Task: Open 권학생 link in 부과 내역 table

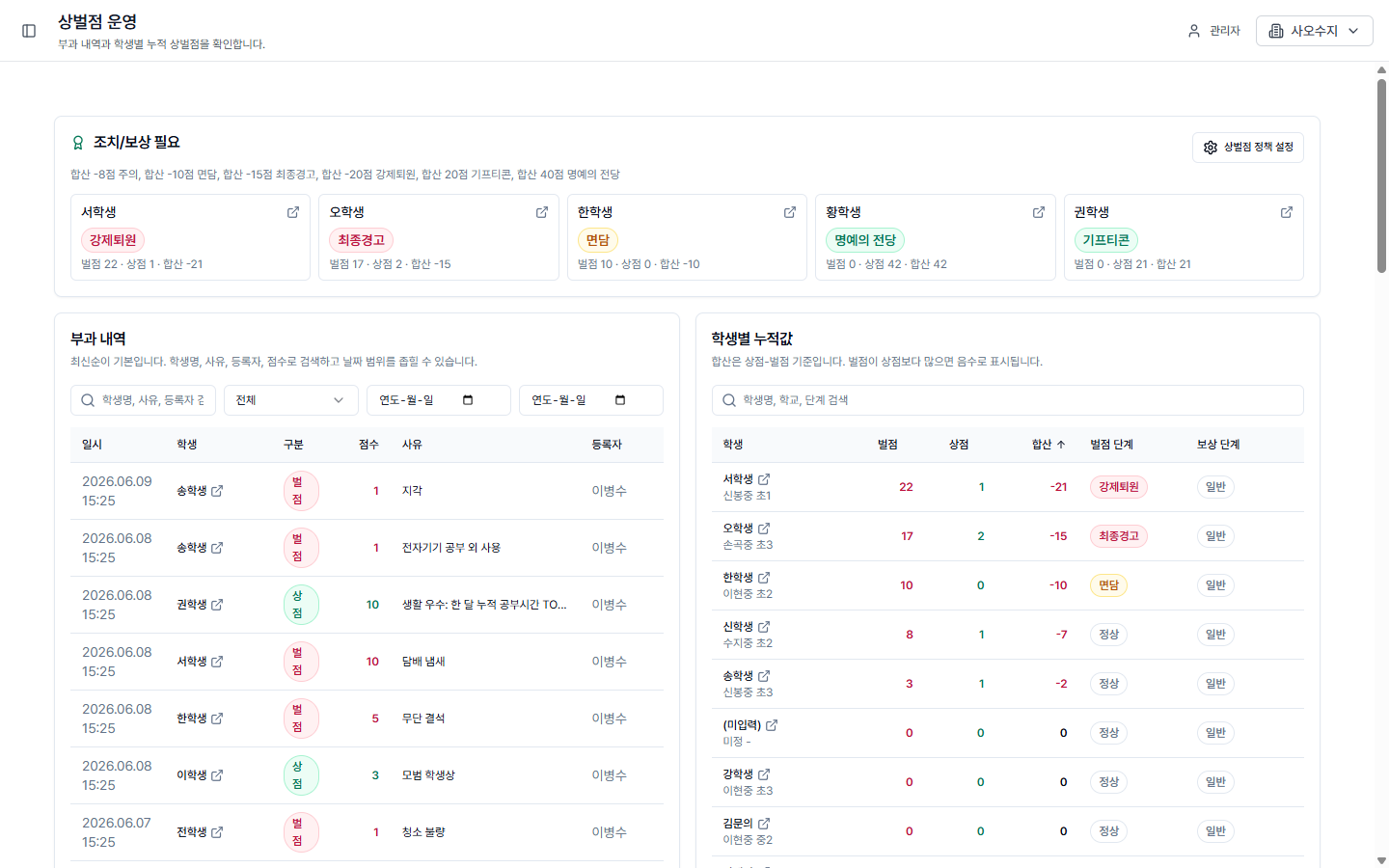Action: click(200, 605)
